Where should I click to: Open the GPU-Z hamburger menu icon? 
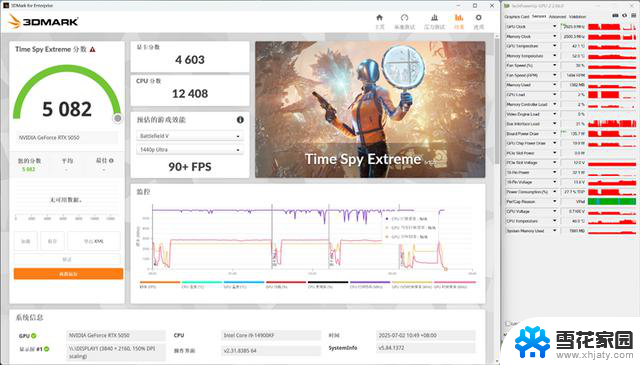[x=634, y=16]
